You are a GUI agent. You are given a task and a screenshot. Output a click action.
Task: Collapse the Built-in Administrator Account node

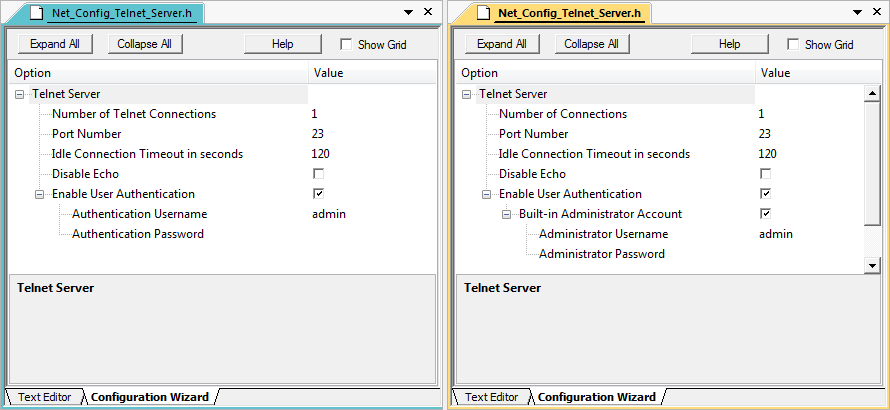click(x=506, y=214)
